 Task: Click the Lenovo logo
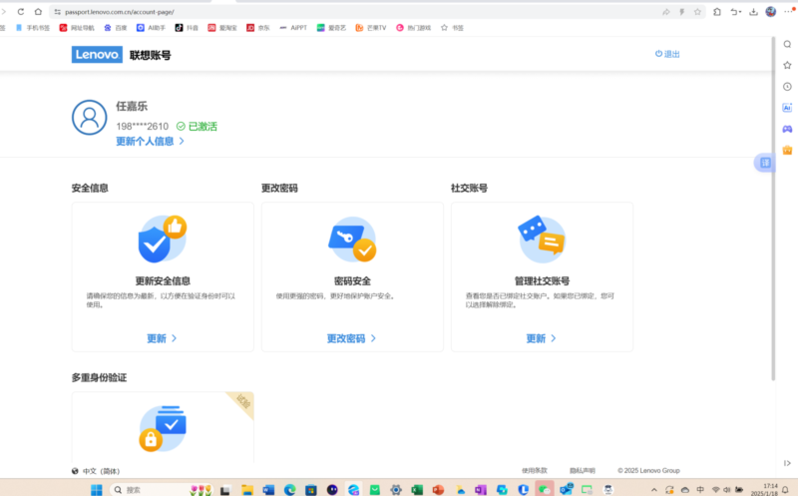(97, 54)
